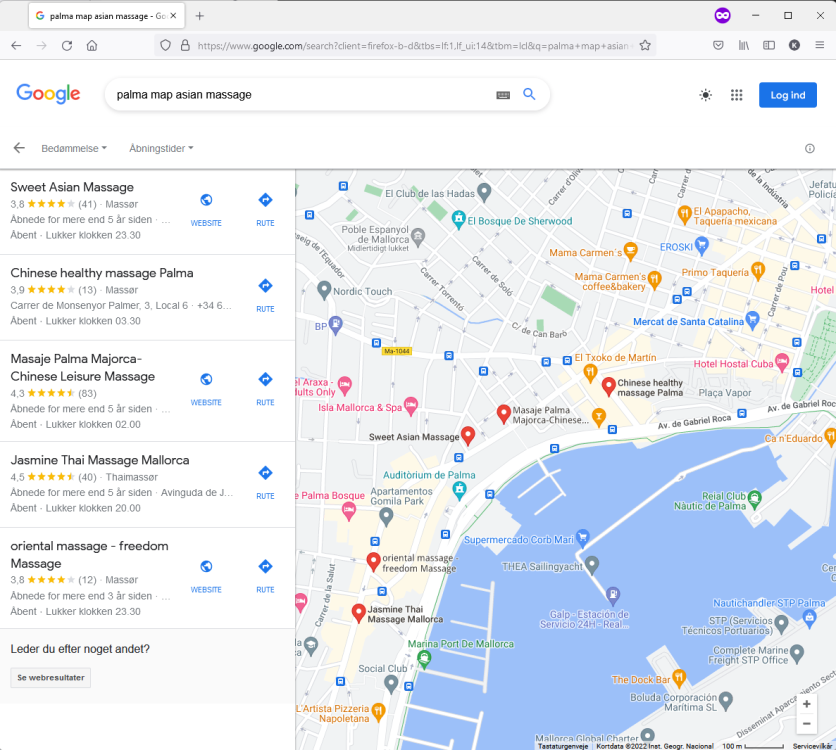Image resolution: width=836 pixels, height=750 pixels.
Task: Select Sweet Asian Massage red map pin
Action: 468,436
